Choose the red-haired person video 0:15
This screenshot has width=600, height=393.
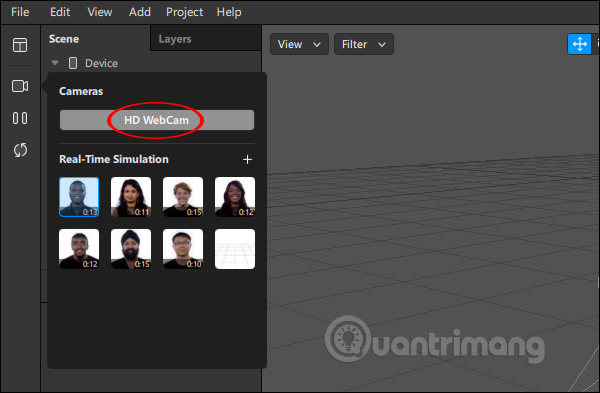click(183, 197)
